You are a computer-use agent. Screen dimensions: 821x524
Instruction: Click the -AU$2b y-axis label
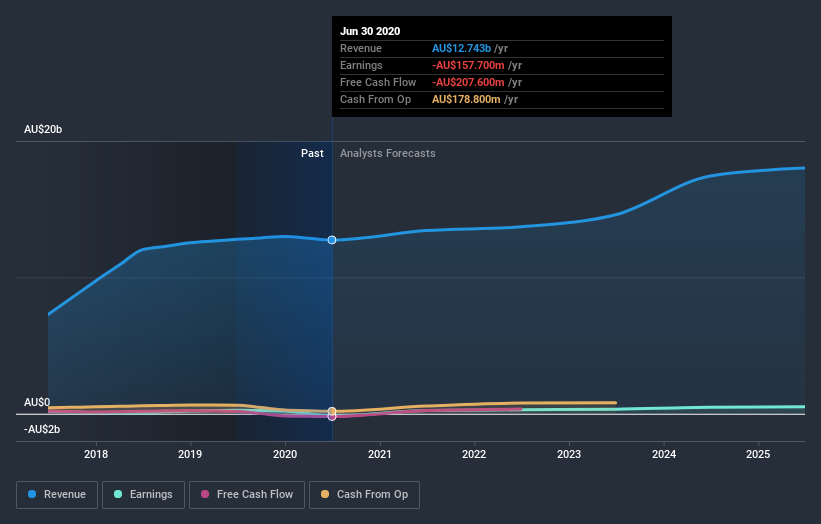pos(42,429)
